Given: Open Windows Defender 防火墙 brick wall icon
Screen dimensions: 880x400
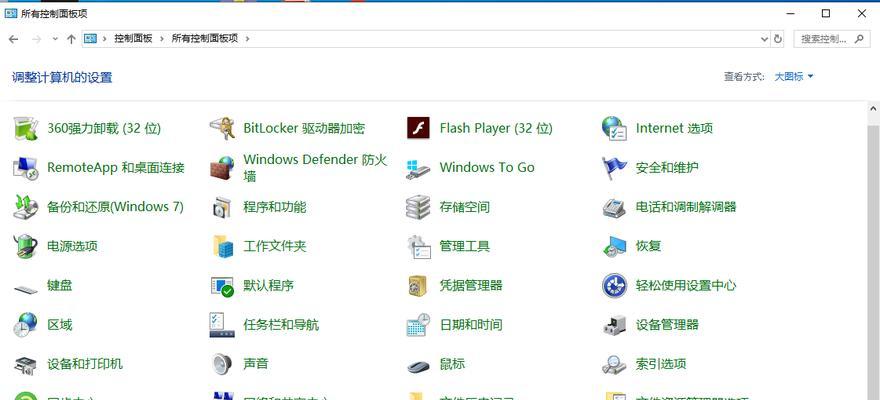Looking at the screenshot, I should coord(222,168).
